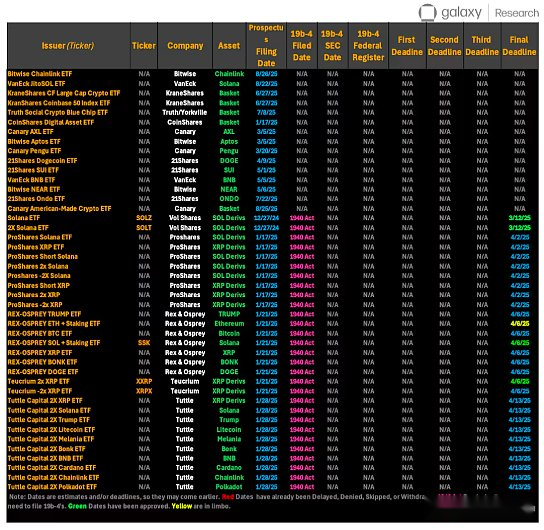Select the Issuer (Ticker) column header
The height and width of the screenshot is (530, 544).
click(x=68, y=46)
